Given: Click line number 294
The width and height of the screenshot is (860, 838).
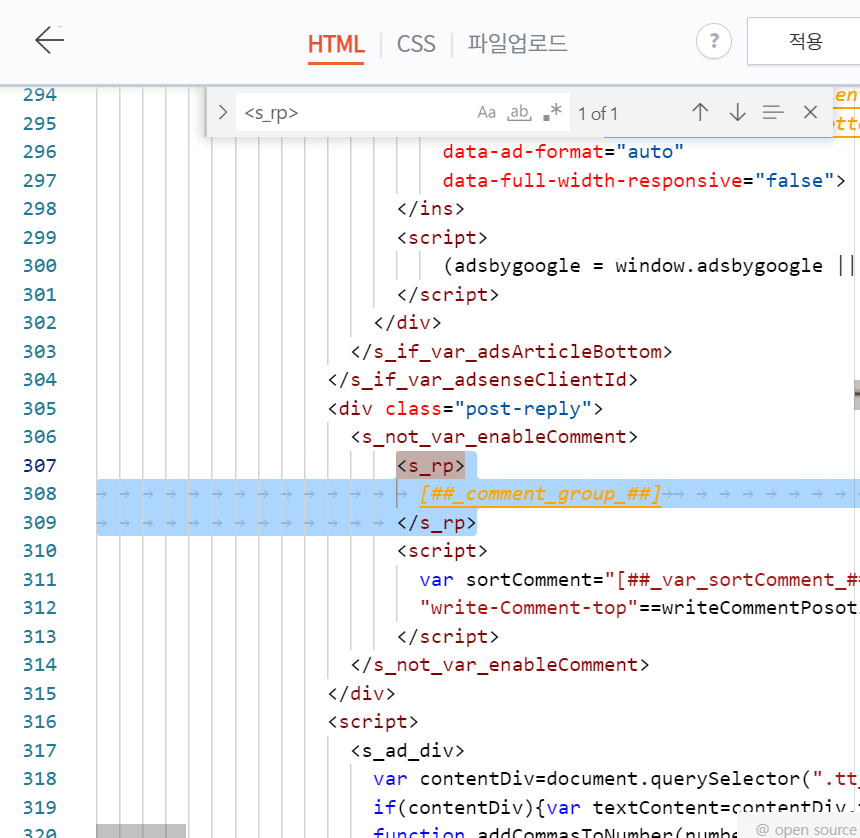Looking at the screenshot, I should (39, 95).
